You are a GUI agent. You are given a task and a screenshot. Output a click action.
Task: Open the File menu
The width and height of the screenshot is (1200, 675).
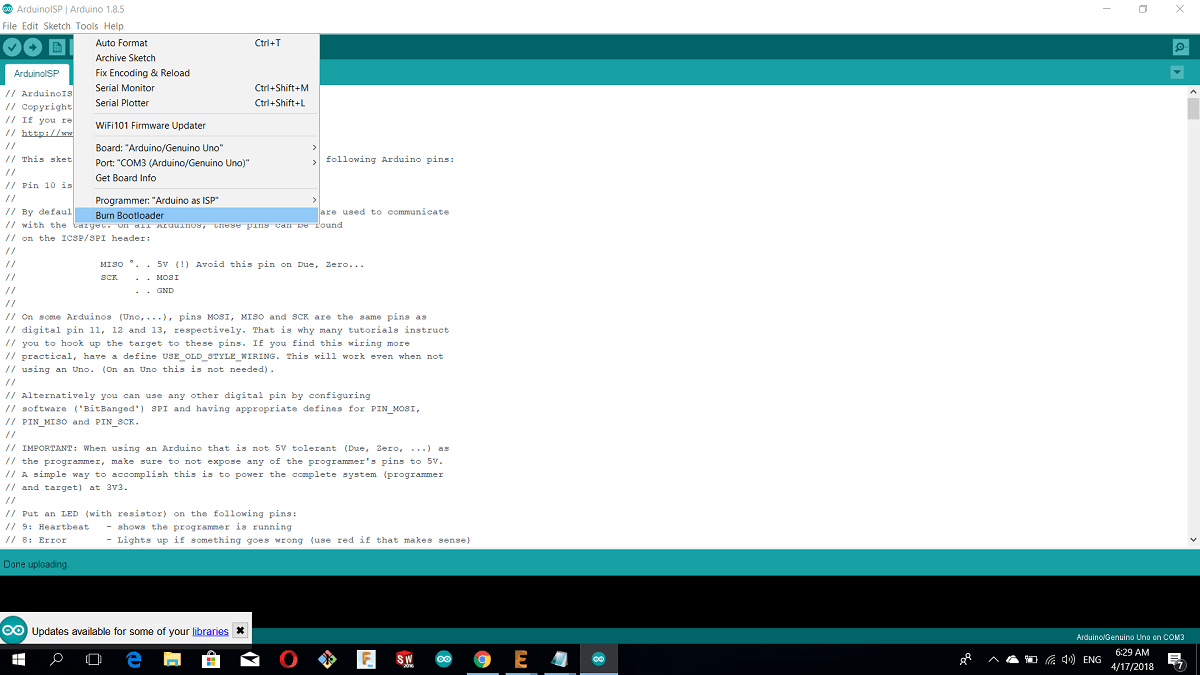coord(10,26)
